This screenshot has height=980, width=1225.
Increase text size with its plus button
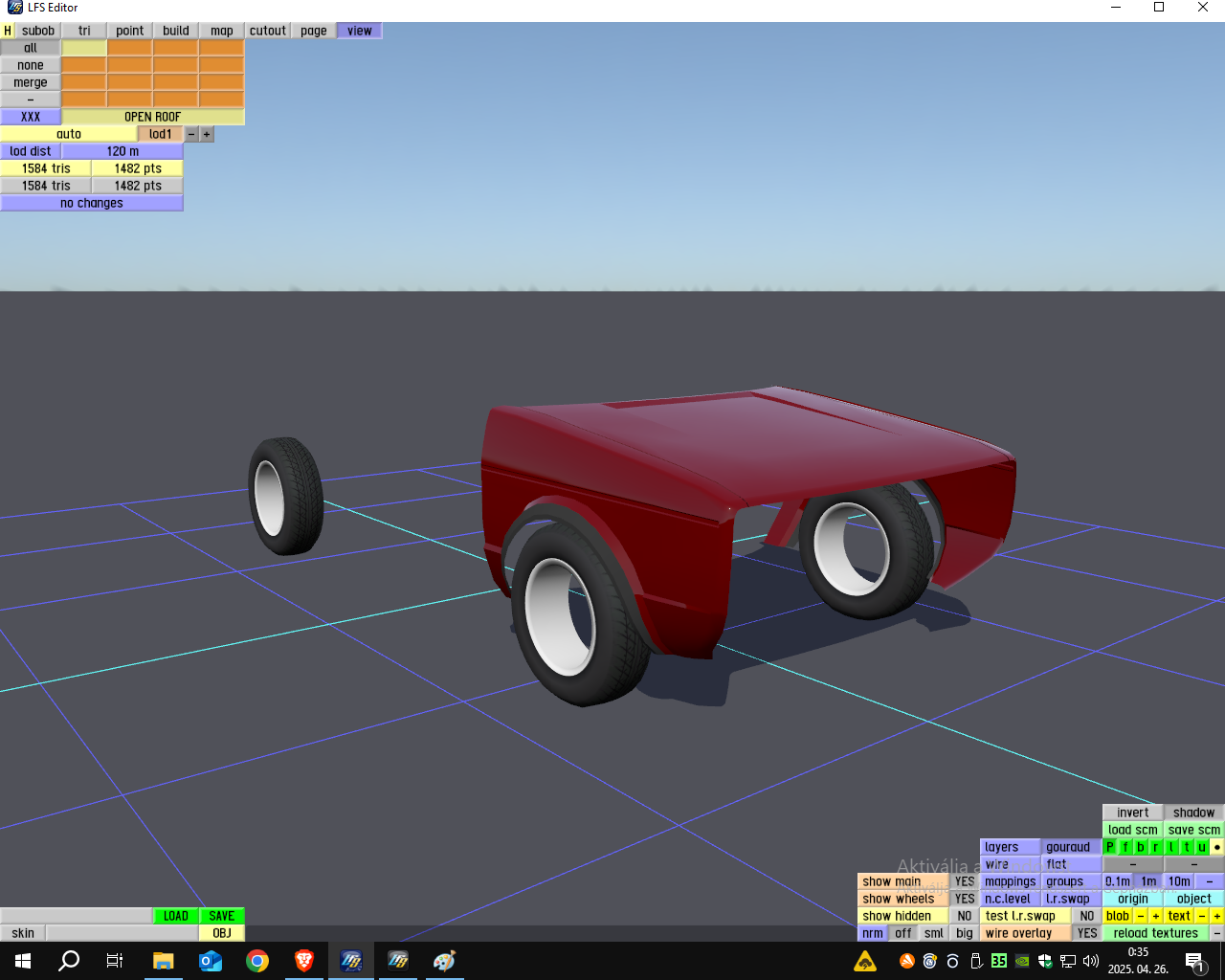click(1217, 916)
